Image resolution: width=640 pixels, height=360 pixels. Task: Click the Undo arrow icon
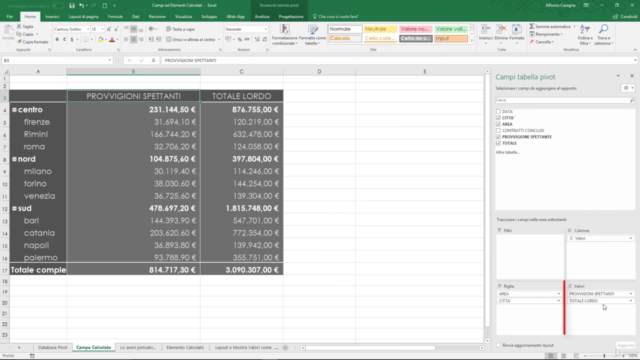(x=82, y=6)
